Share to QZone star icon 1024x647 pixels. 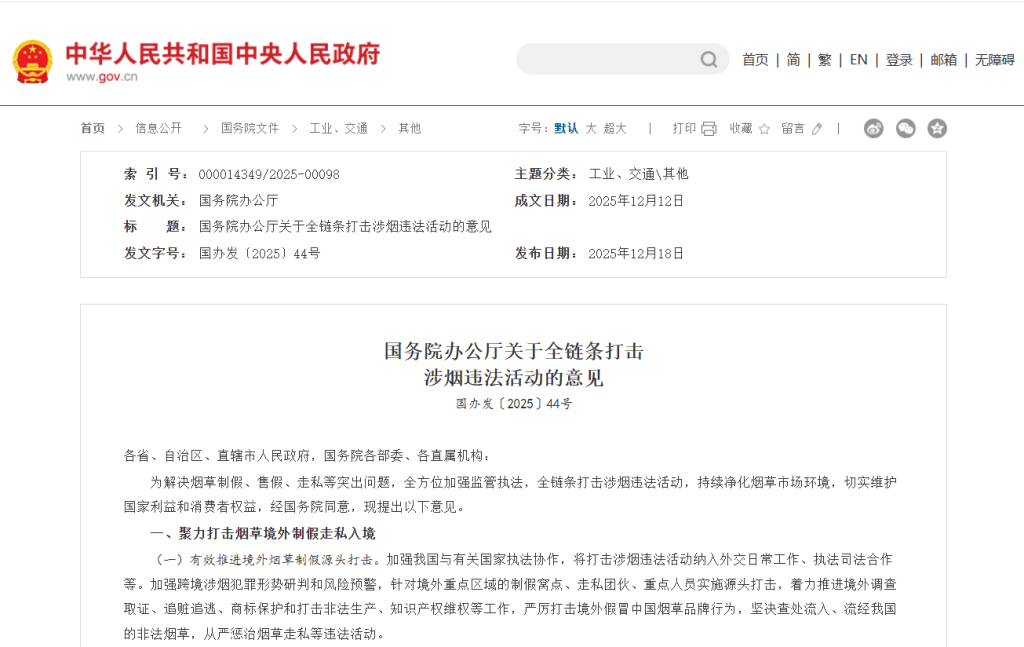pos(937,128)
